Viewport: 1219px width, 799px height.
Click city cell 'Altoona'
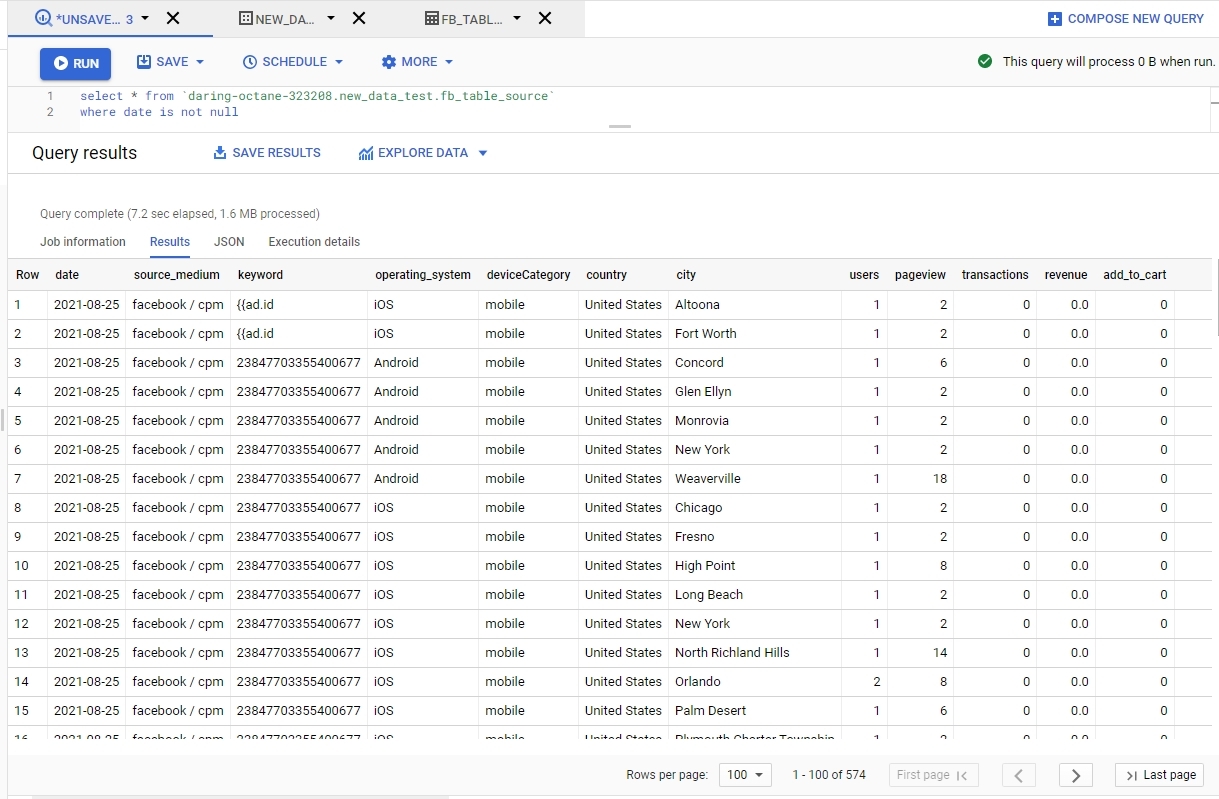(697, 305)
